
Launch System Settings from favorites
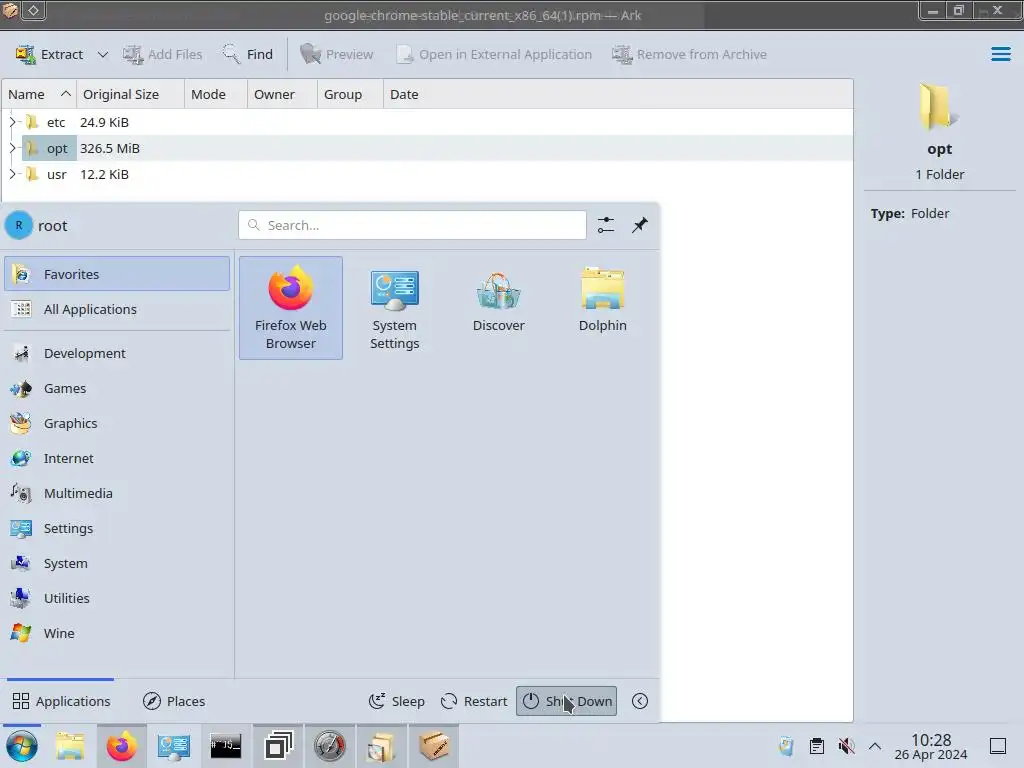[x=394, y=308]
